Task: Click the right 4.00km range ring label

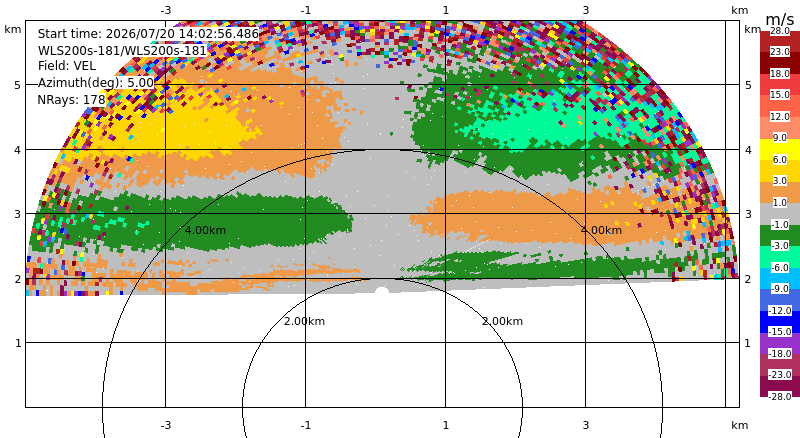Action: [x=602, y=230]
